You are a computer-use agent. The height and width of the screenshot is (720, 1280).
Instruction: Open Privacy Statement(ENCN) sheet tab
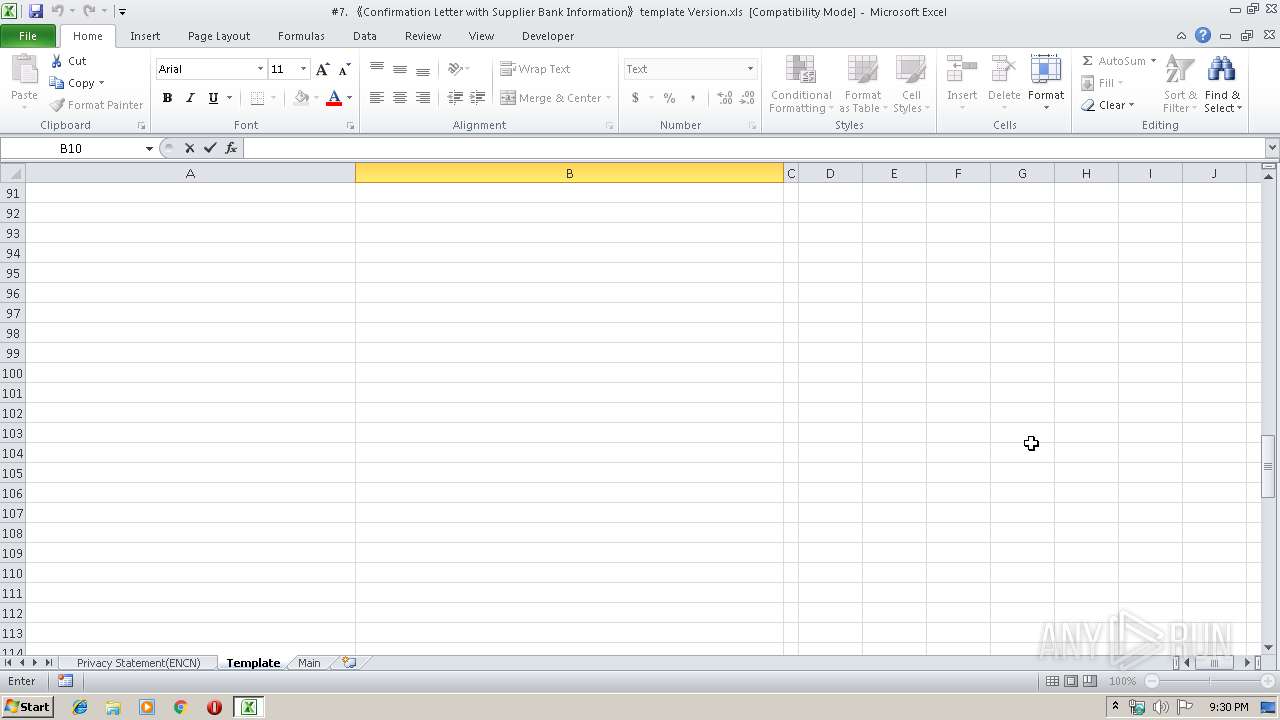coord(138,663)
